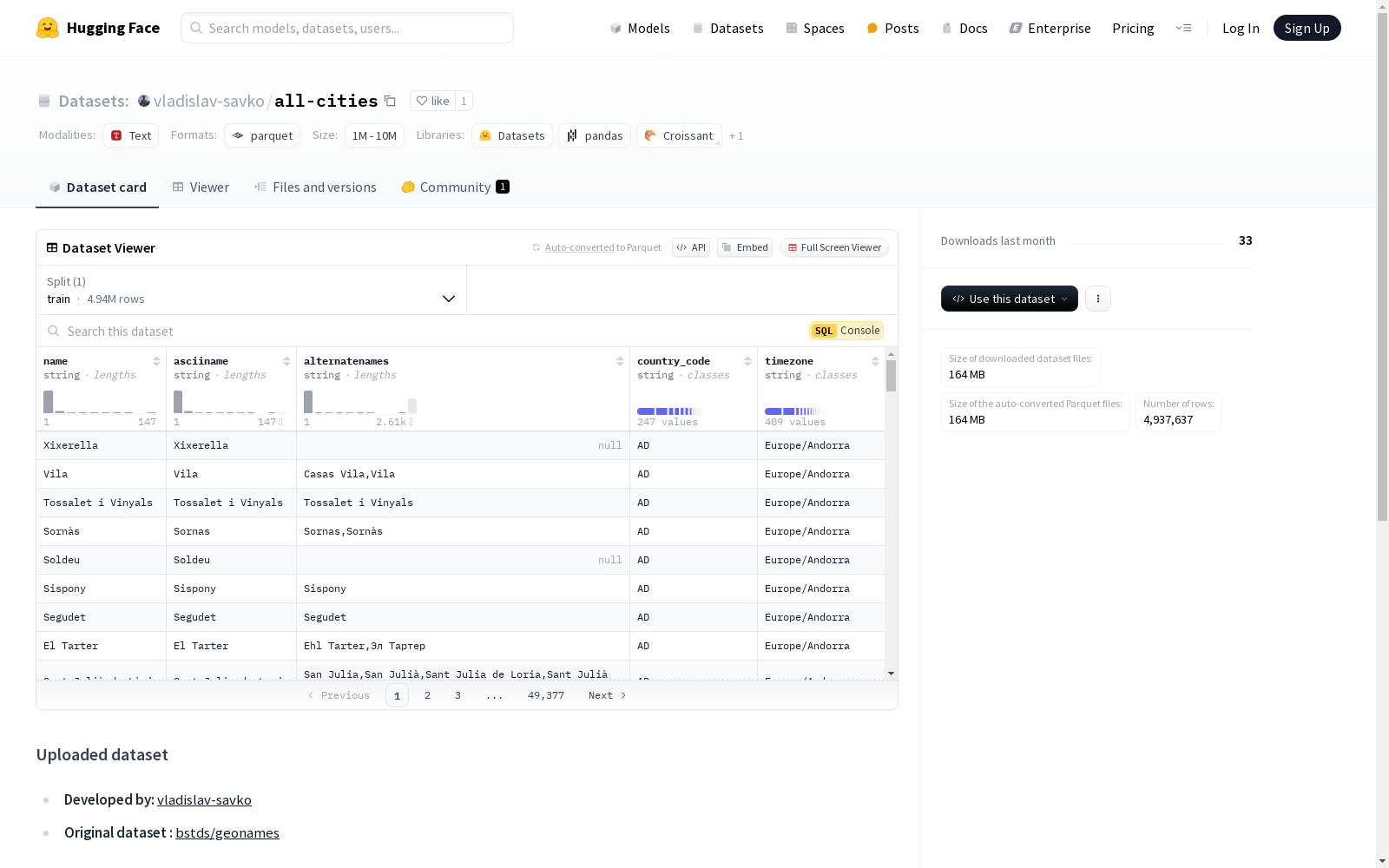Click the parquet format tag
The image size is (1389, 868).
coord(262,135)
